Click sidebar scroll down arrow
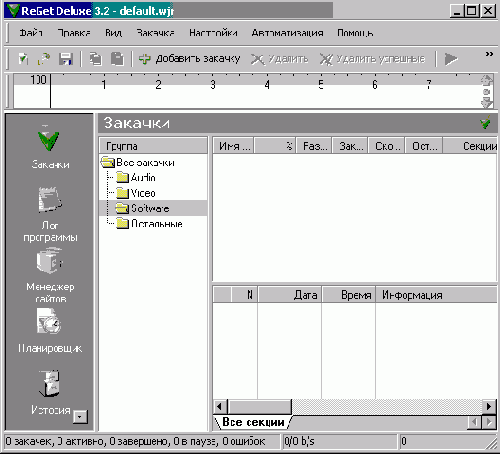Image resolution: width=500 pixels, height=454 pixels. pyautogui.click(x=80, y=417)
